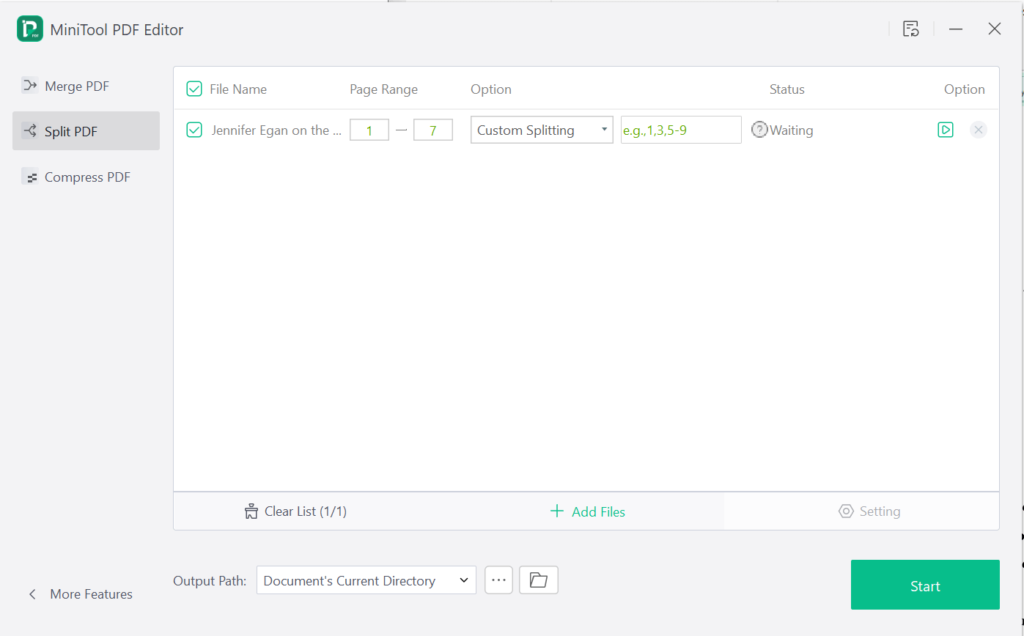
Task: Click the Status column header
Action: point(786,89)
